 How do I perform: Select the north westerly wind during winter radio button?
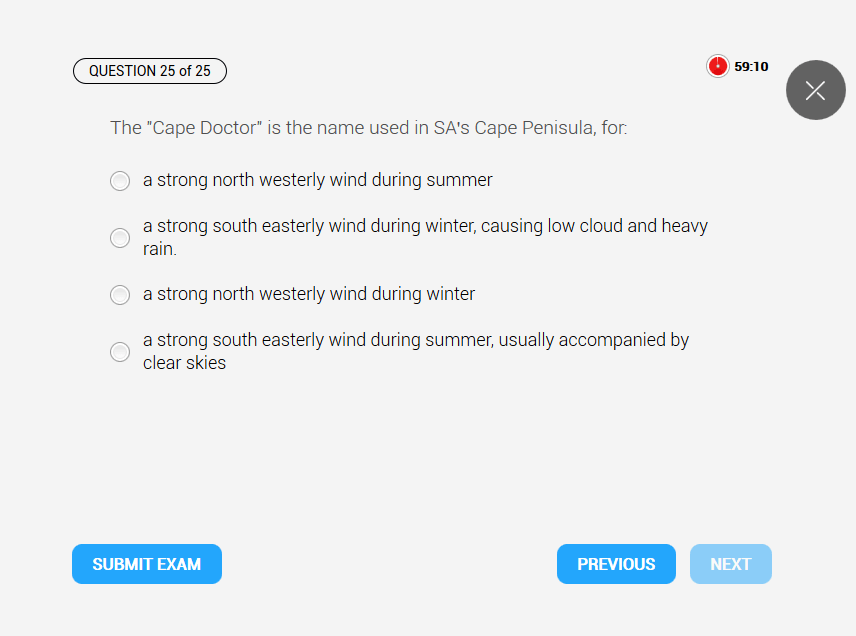click(x=120, y=295)
